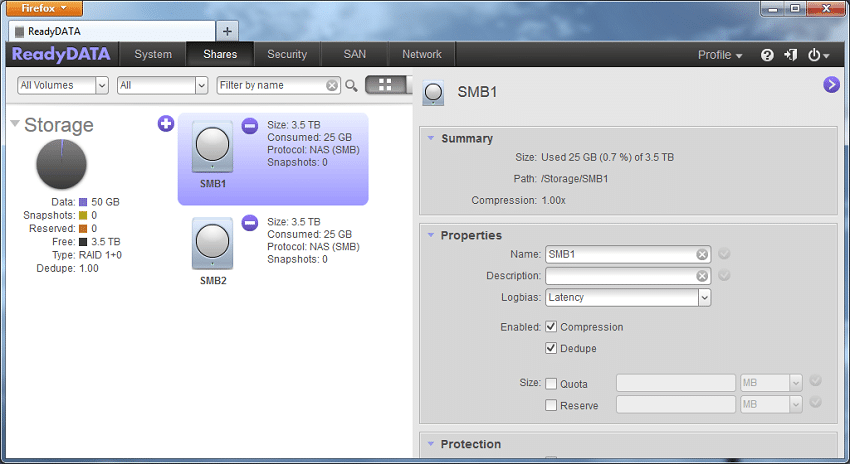Toggle the Compression checkbox
This screenshot has width=850, height=464.
point(551,327)
